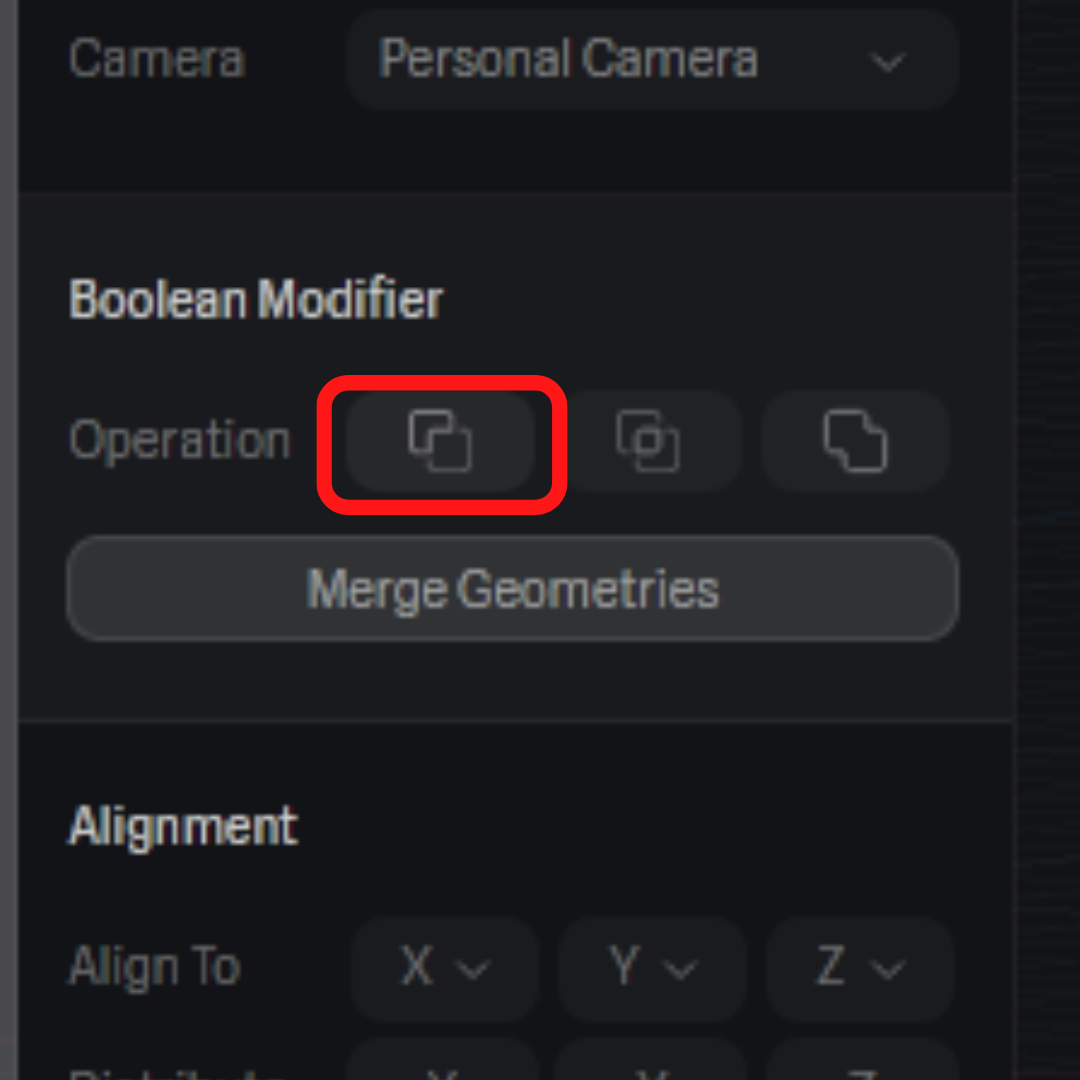Click the Distribute label at the panel bottom
The image size is (1080, 1080).
coord(178,1073)
